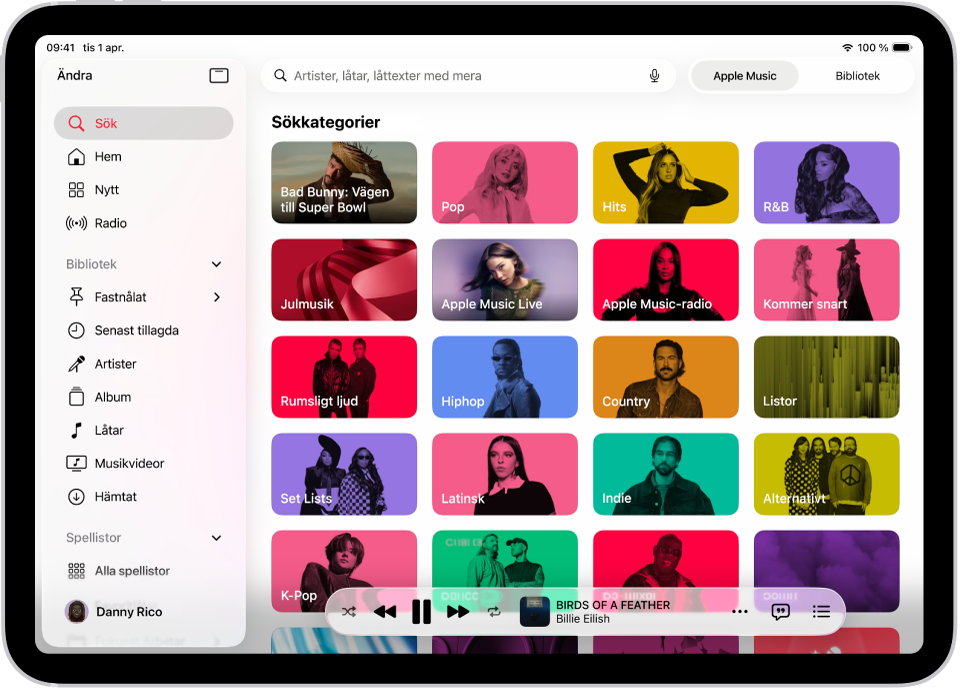The width and height of the screenshot is (963, 689).
Task: Open Danny Rico account name
Action: click(x=129, y=612)
